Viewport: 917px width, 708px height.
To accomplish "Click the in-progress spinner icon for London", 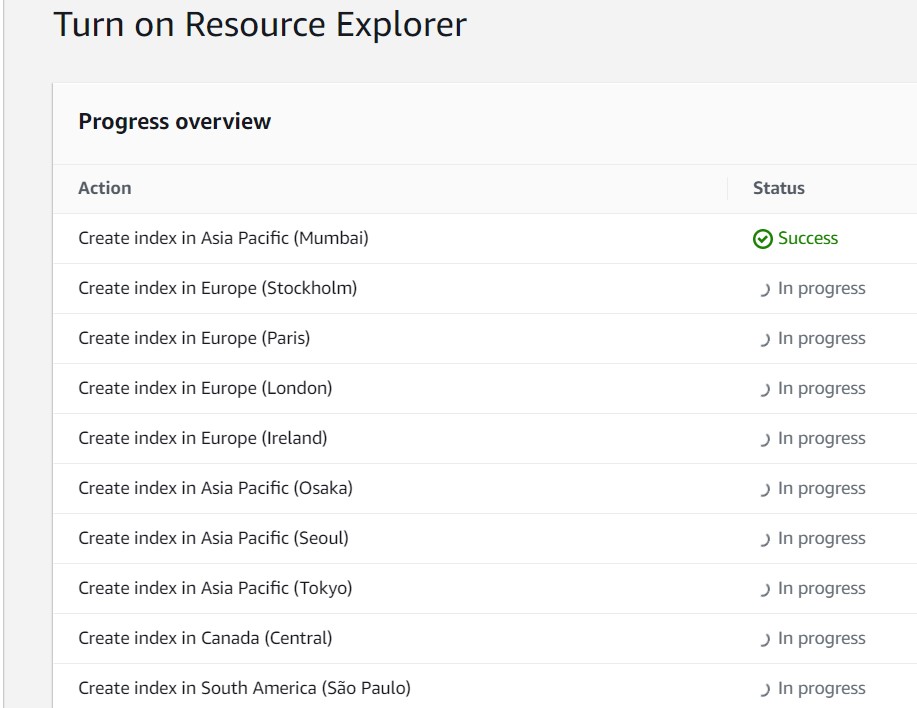I will click(x=766, y=388).
